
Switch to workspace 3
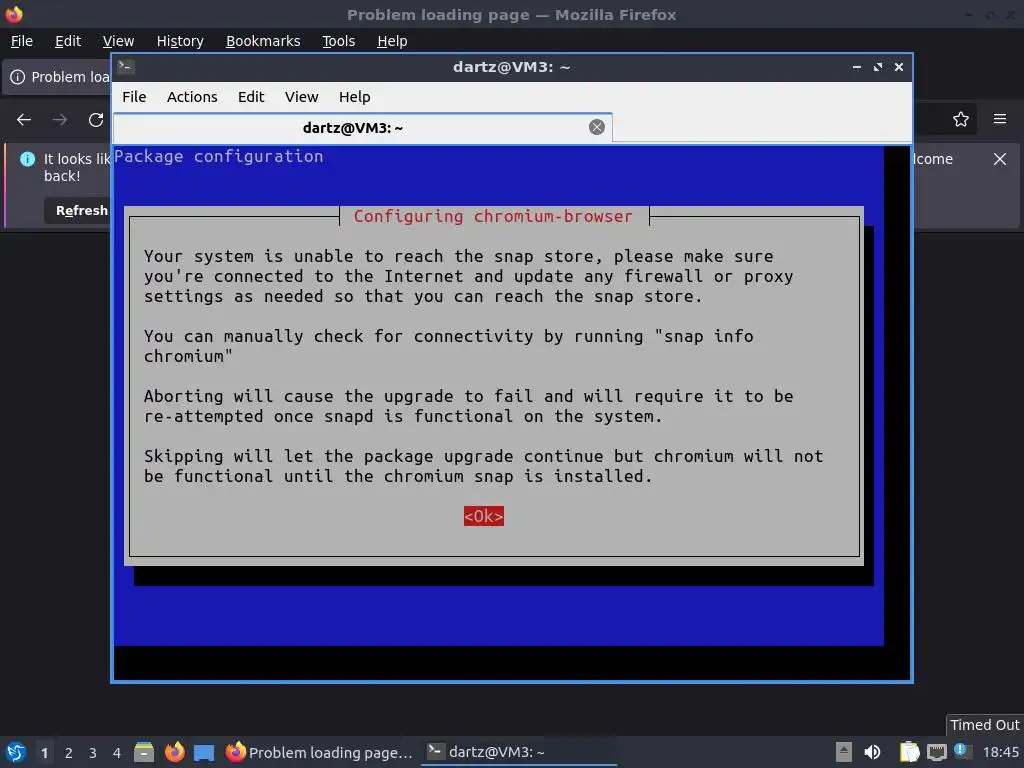(x=93, y=752)
